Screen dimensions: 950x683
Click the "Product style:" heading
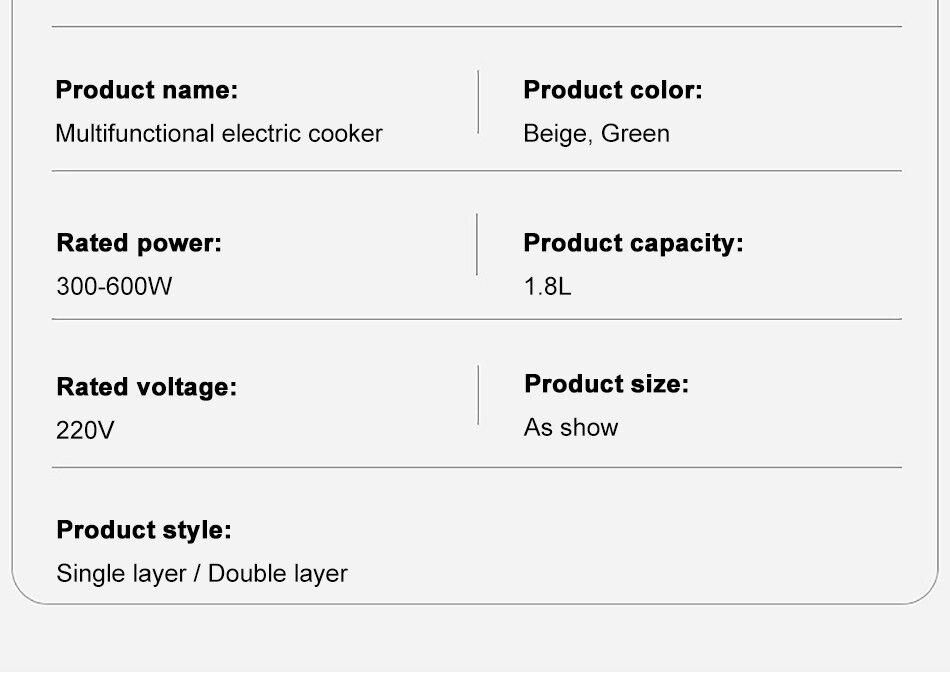tap(144, 530)
